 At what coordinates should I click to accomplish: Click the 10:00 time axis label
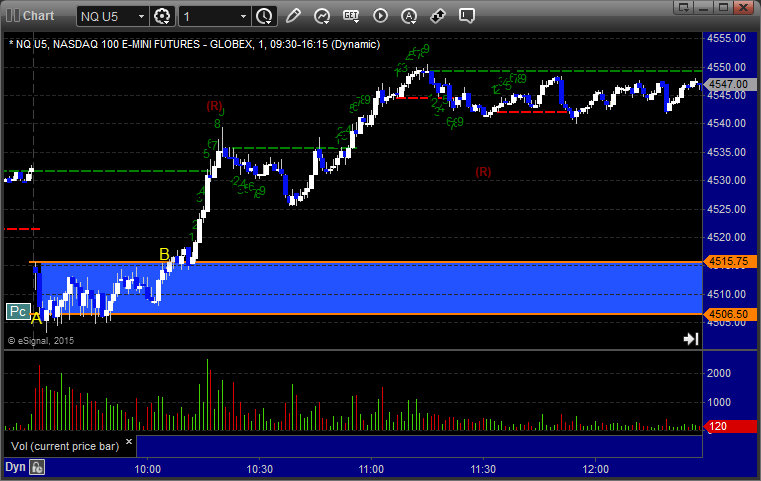tap(148, 469)
